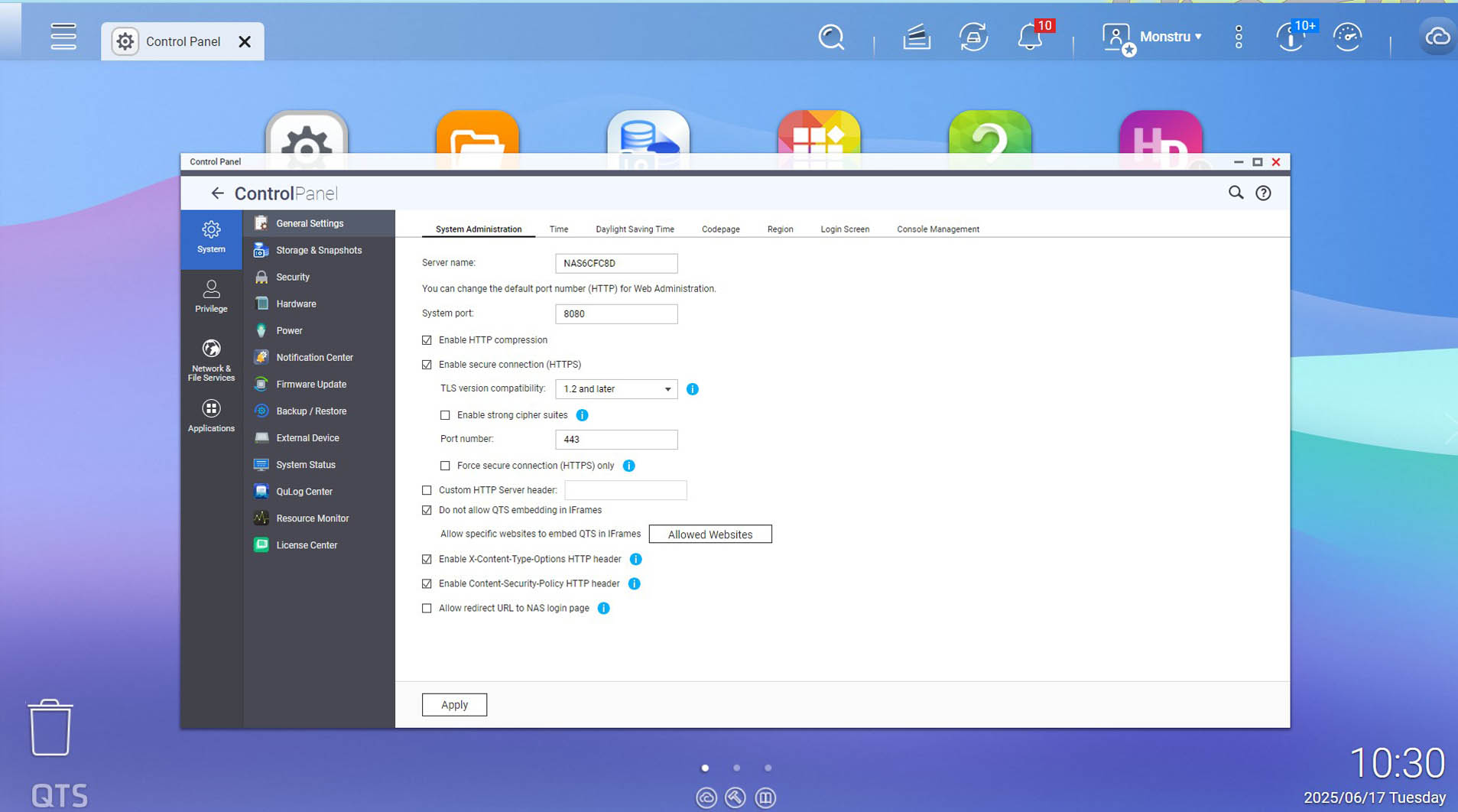Click the System port field
Screen dimensions: 1458x812
click(616, 313)
